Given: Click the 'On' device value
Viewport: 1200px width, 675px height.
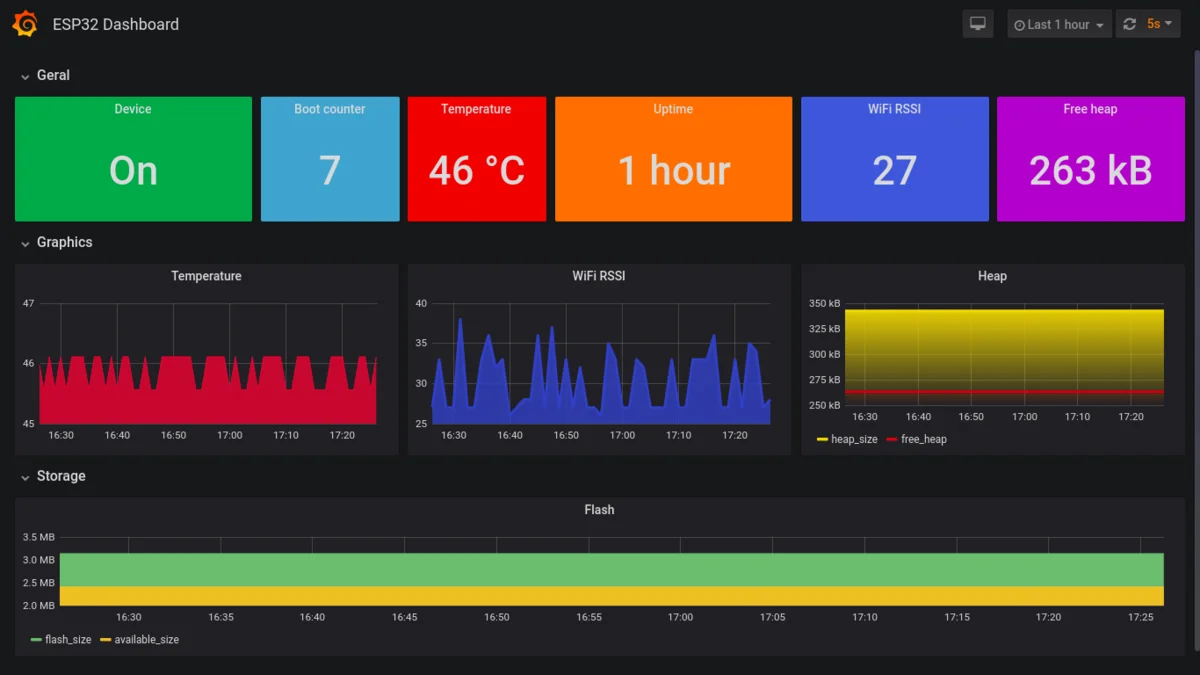Looking at the screenshot, I should [x=133, y=171].
